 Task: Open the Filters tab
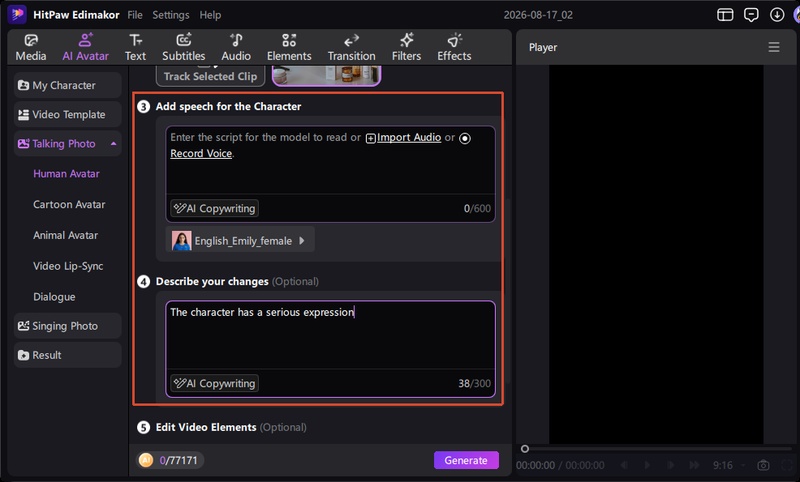(x=406, y=47)
